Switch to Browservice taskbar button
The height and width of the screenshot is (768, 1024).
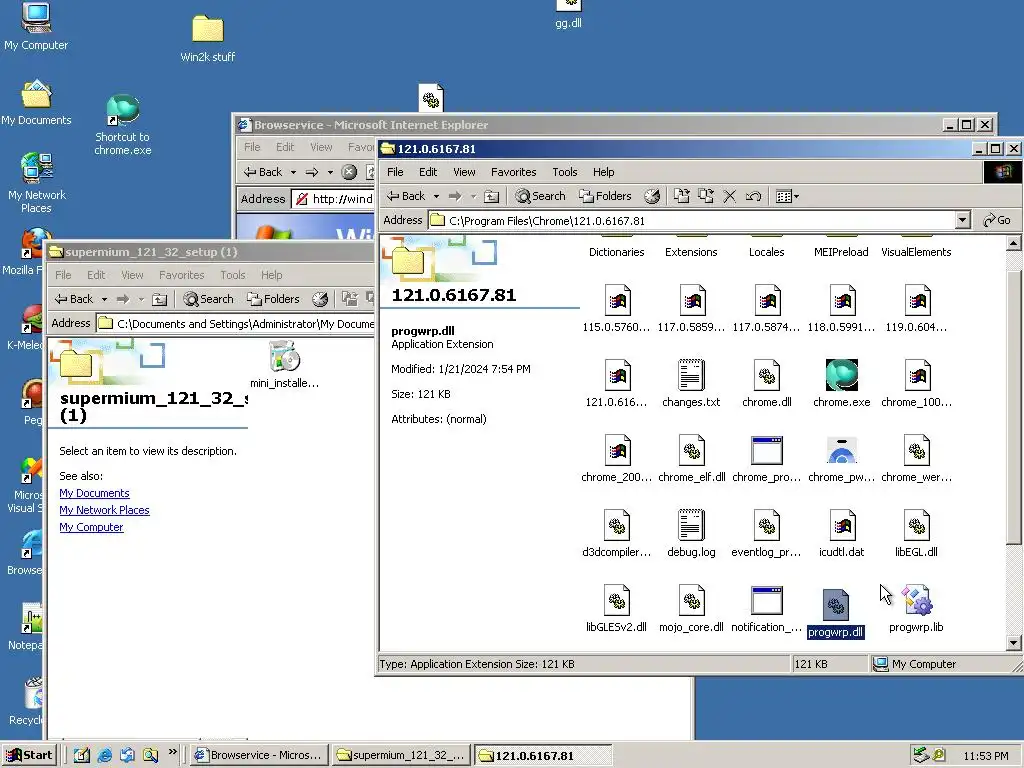(259, 755)
